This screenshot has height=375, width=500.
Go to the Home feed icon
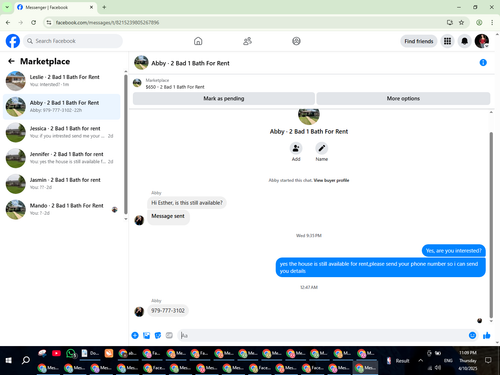198,41
